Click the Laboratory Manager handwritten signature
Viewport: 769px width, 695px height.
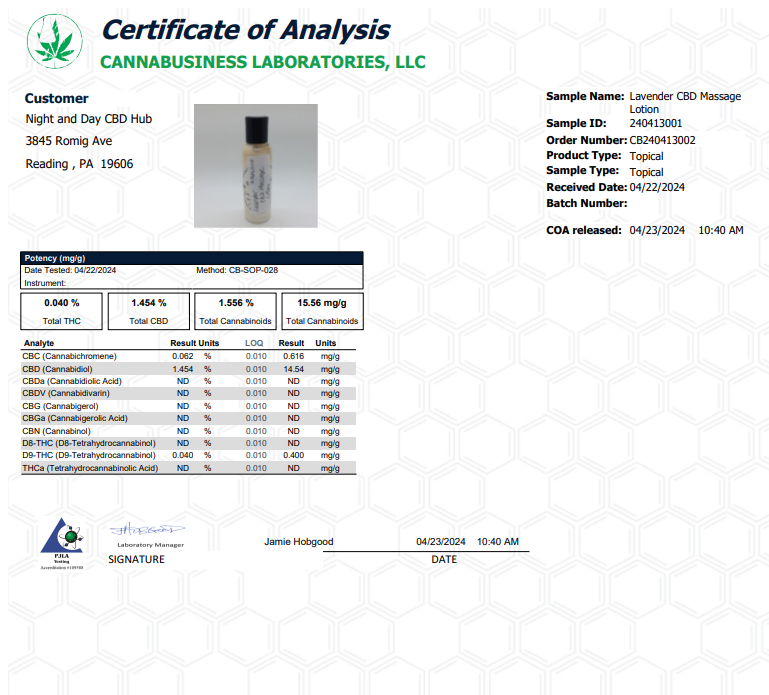click(148, 529)
